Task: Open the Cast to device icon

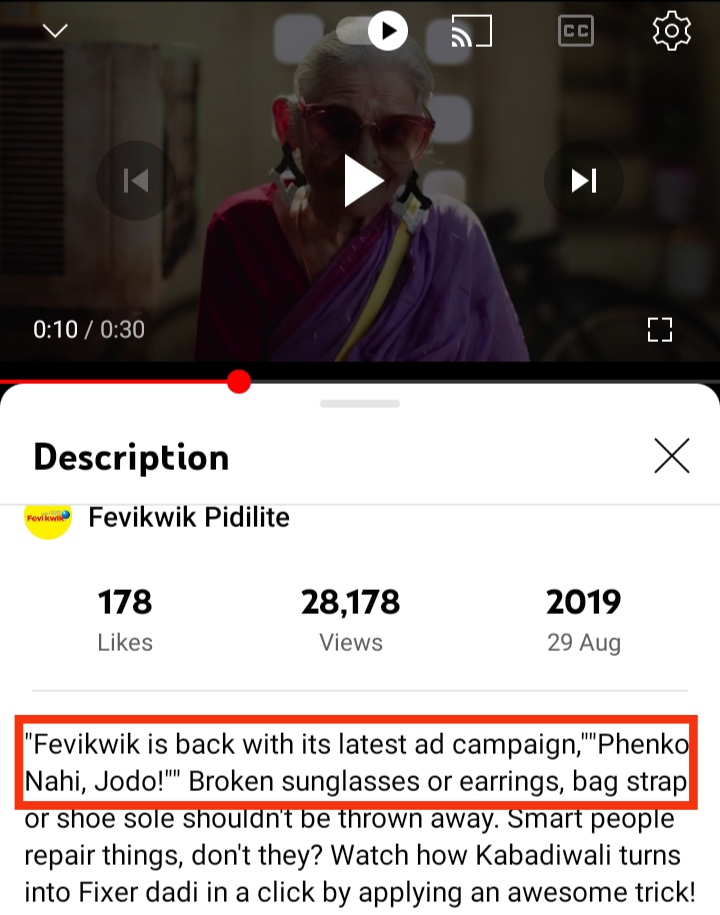Action: coord(471,30)
